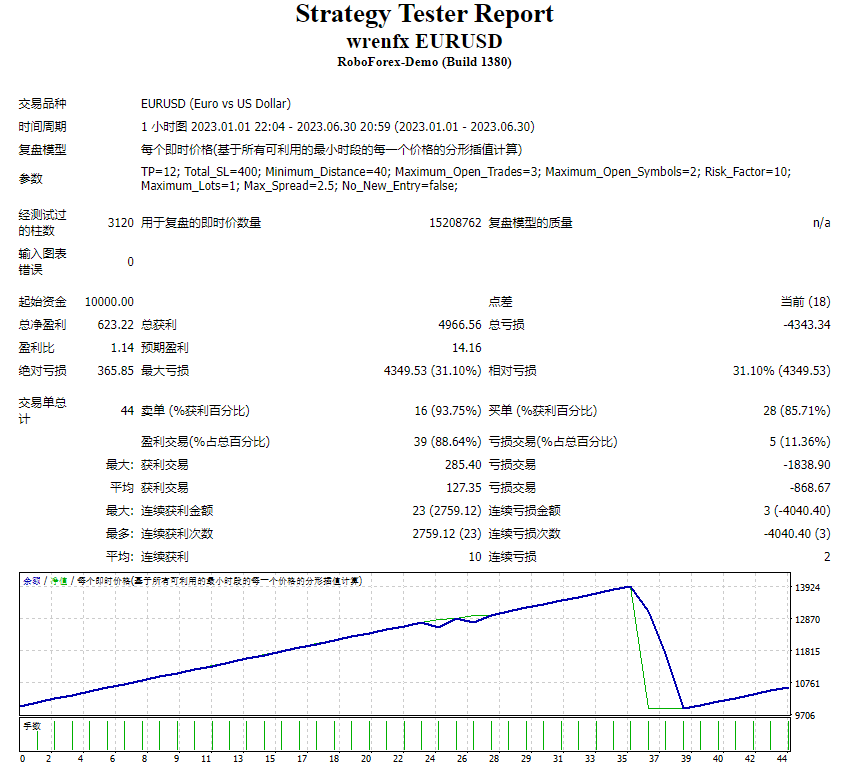
Task: Select the Maximum_Lots=1; Max_Spread=2.5 parameters line
Action: coord(299,186)
